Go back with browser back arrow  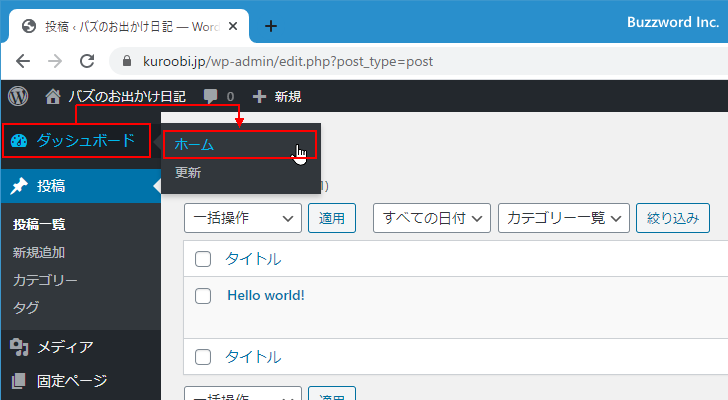[23, 61]
